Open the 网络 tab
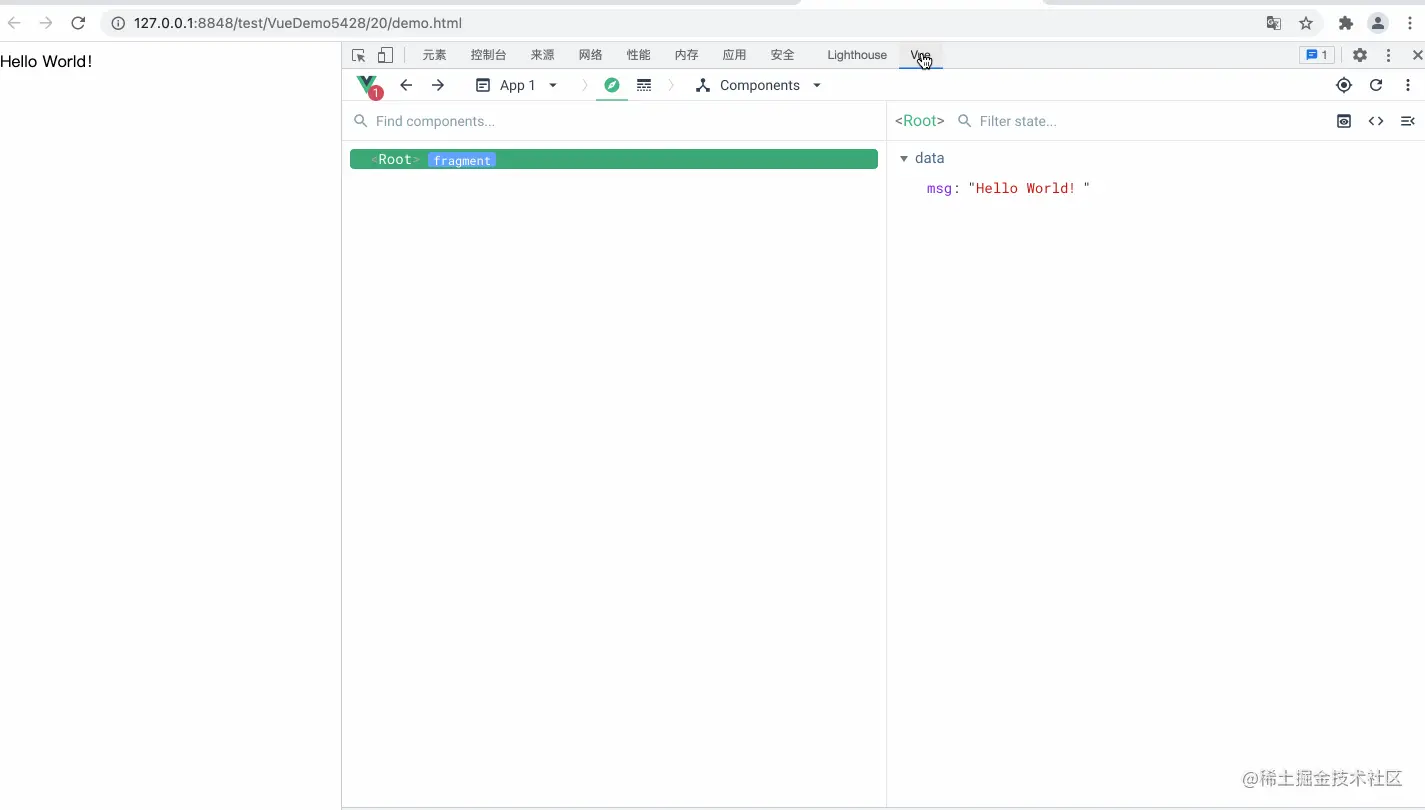The image size is (1425, 810). point(591,55)
